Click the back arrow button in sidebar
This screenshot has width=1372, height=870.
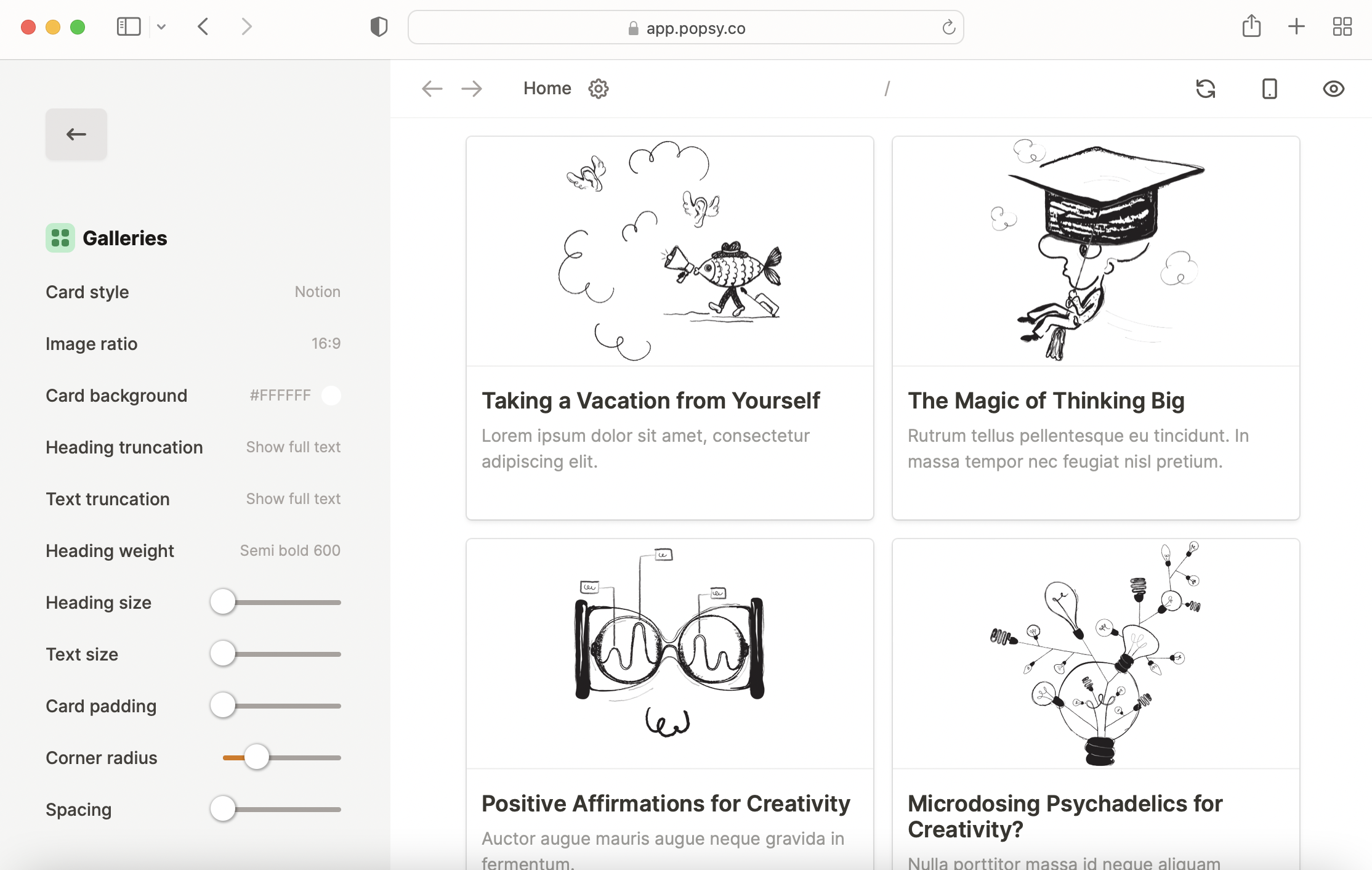76,134
